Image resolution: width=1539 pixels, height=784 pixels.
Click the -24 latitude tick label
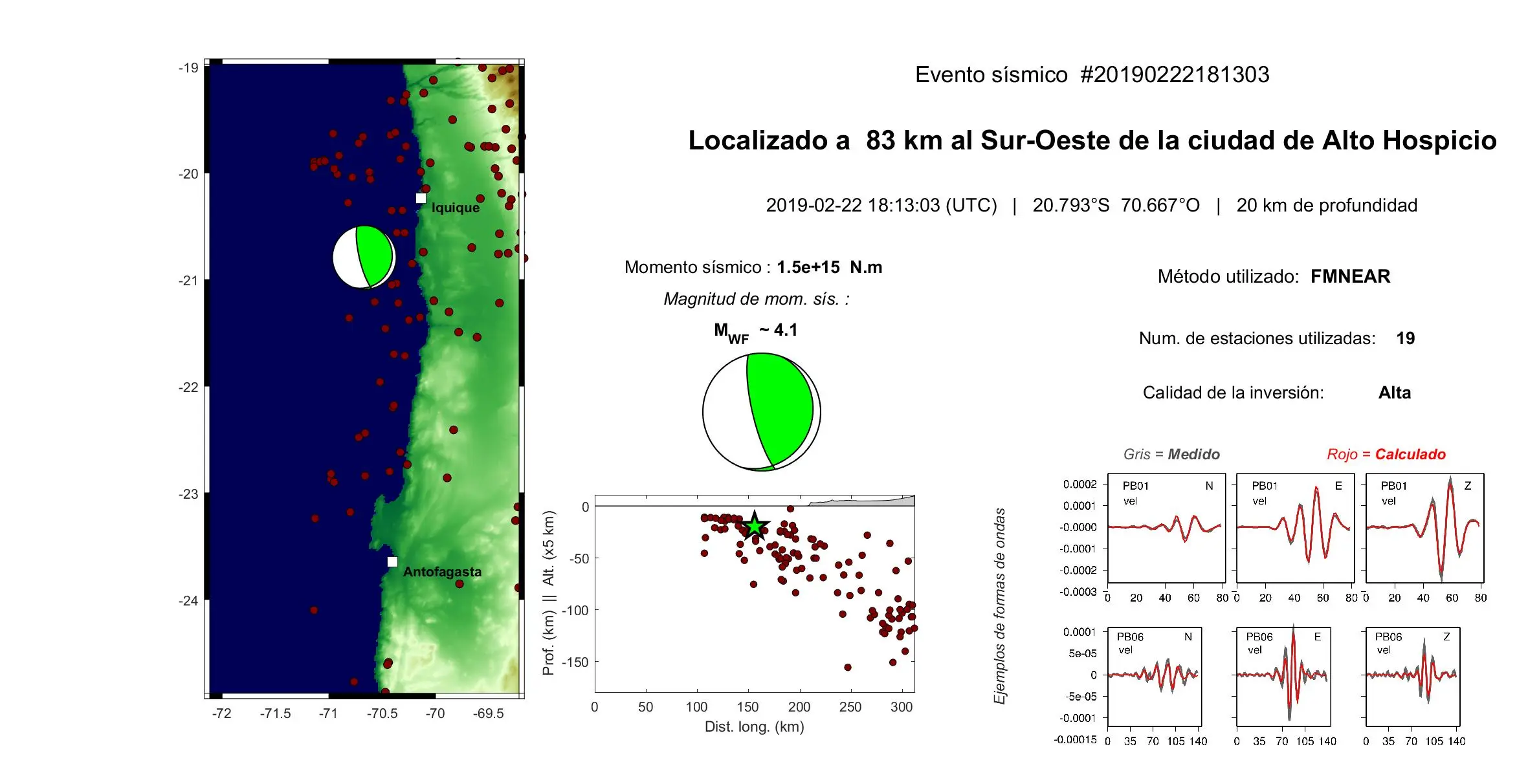[x=188, y=601]
